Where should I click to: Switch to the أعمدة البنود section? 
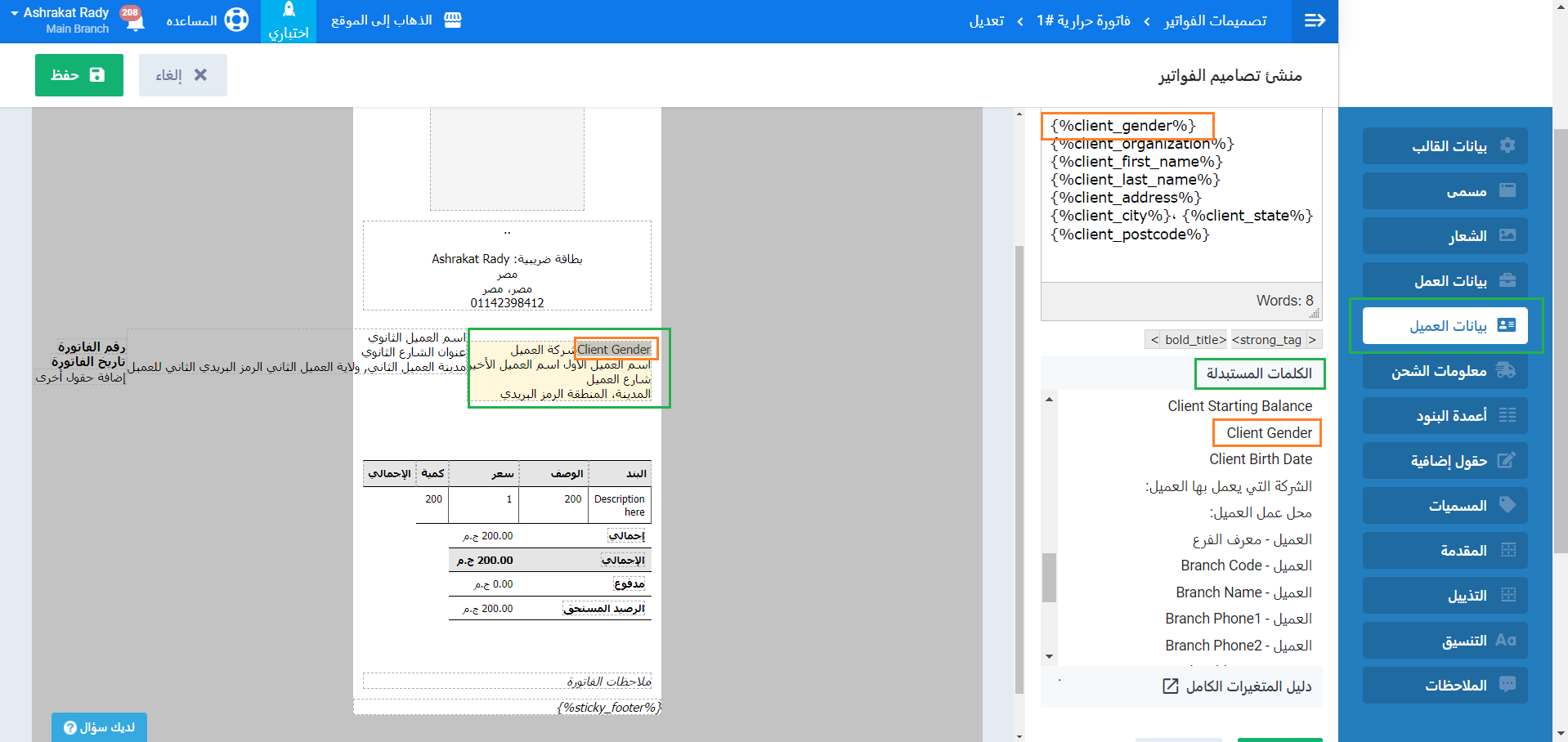coord(1445,416)
